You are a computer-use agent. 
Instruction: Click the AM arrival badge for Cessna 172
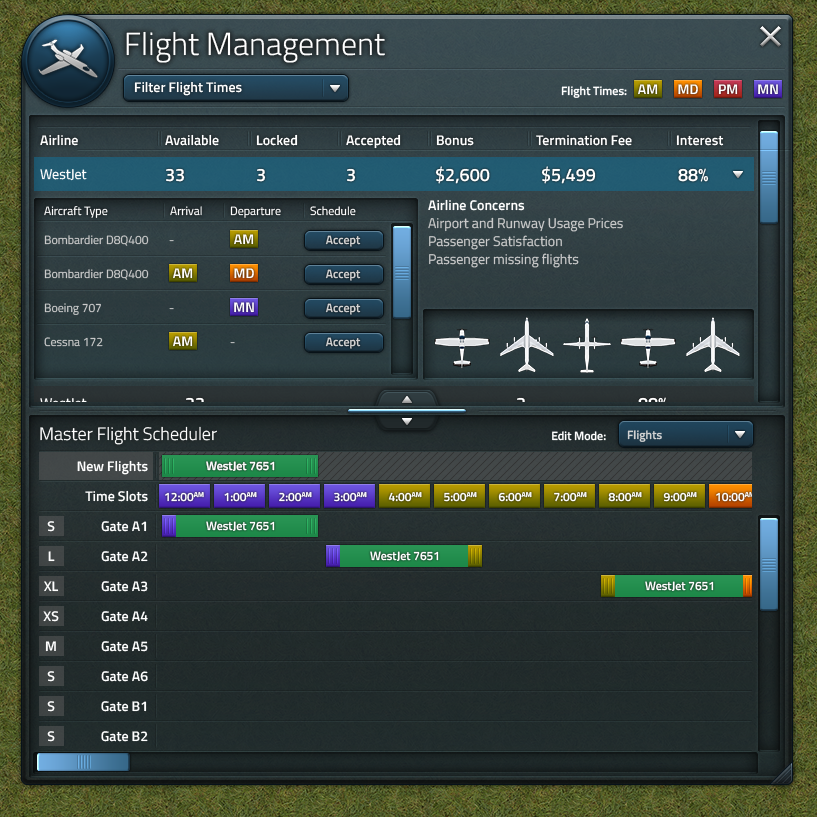click(183, 341)
